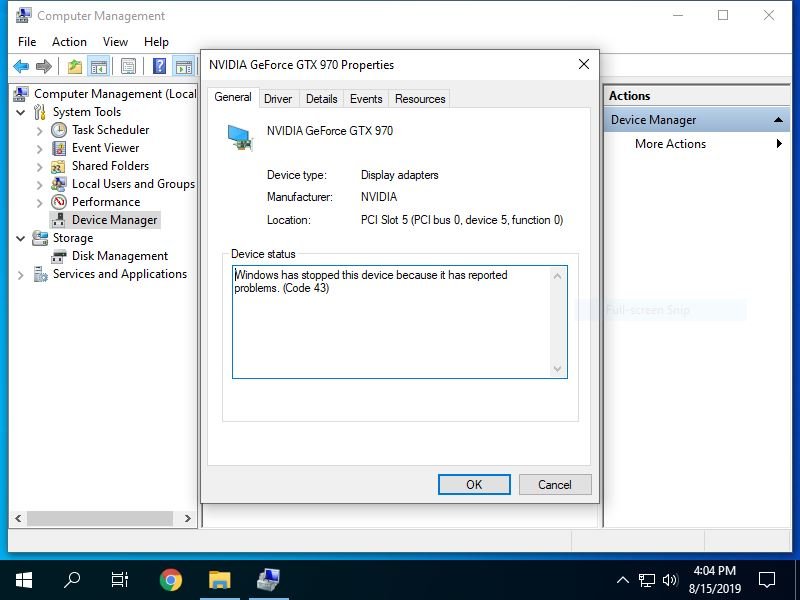Collapse the System Tools node
This screenshot has height=600, width=800.
21,112
